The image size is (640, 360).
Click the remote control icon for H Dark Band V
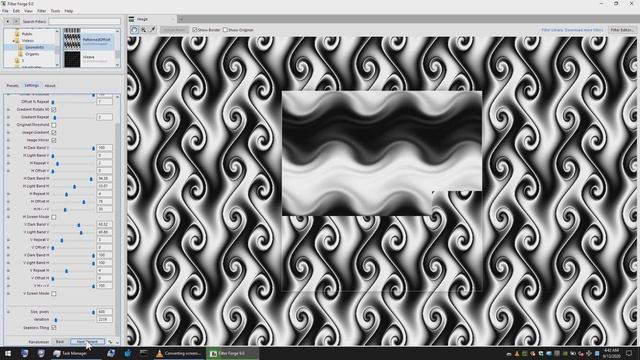click(x=8, y=148)
